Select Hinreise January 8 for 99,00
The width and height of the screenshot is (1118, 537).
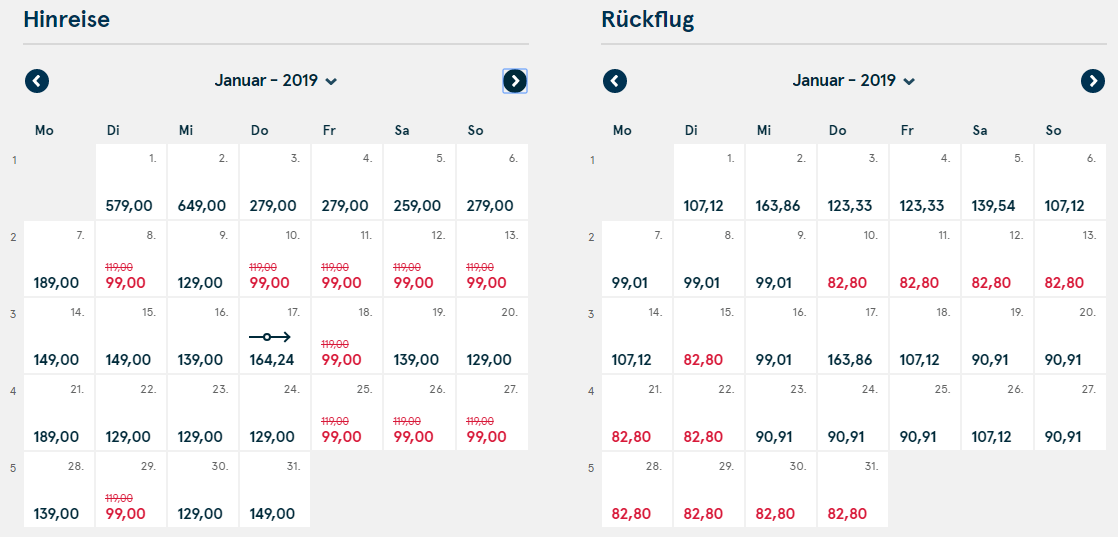click(131, 258)
